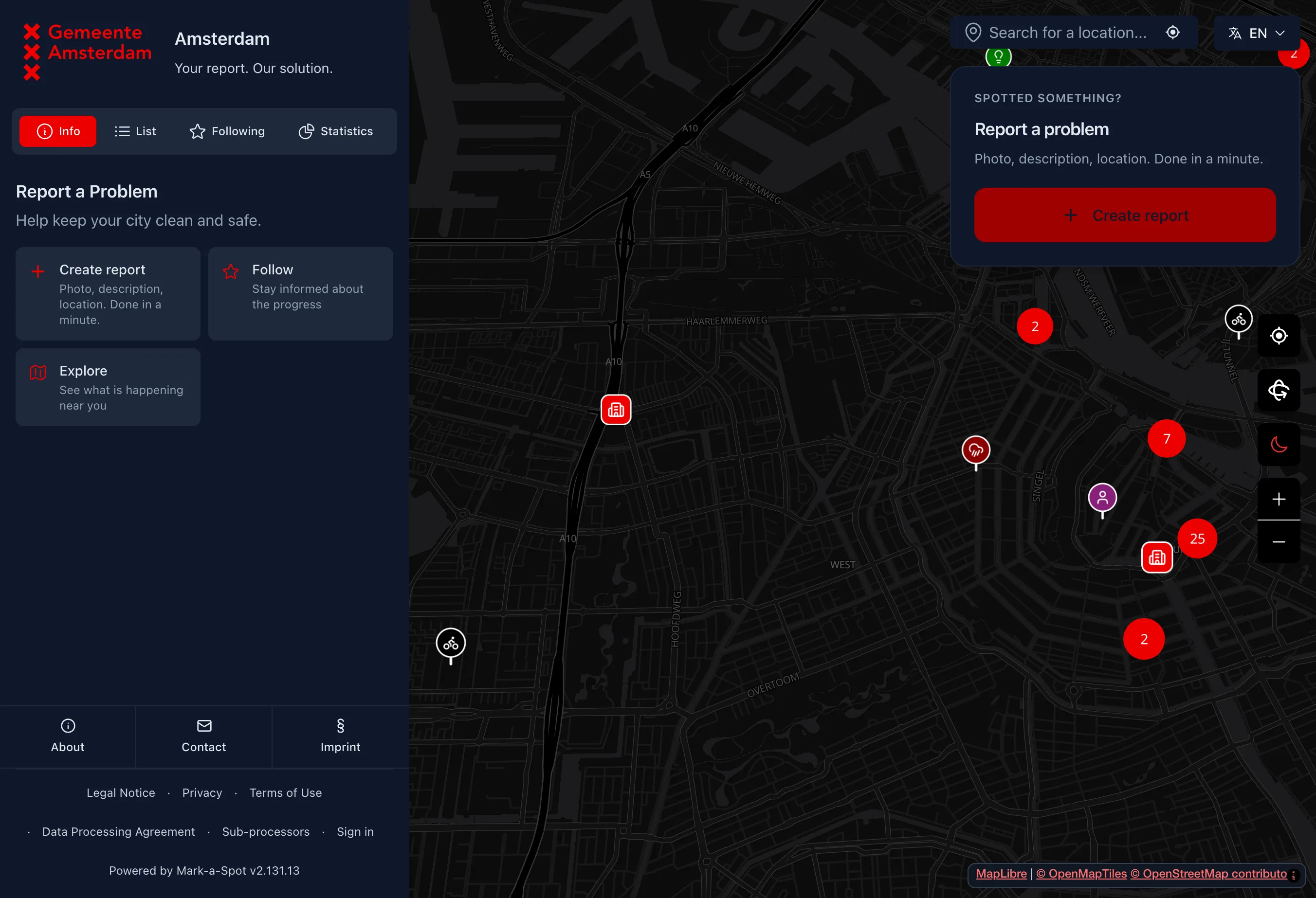
Task: Open the OpenMapTiles attribution link
Action: pyautogui.click(x=1081, y=874)
